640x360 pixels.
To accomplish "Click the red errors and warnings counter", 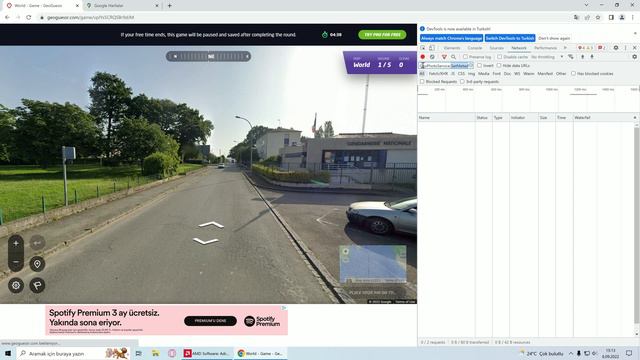I will [585, 48].
